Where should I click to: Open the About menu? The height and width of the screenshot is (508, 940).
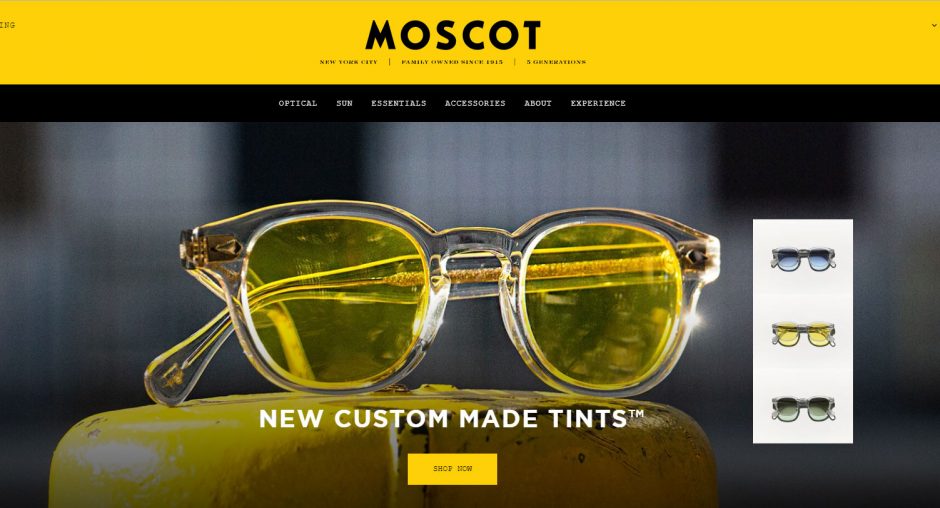(x=538, y=103)
